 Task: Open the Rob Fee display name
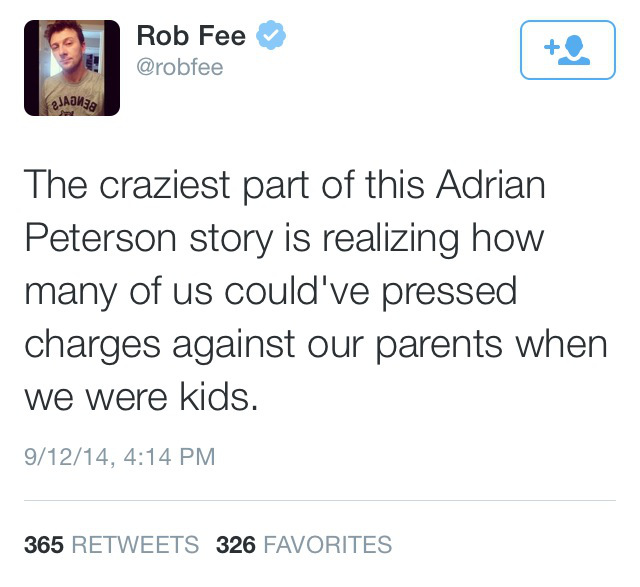tap(191, 37)
